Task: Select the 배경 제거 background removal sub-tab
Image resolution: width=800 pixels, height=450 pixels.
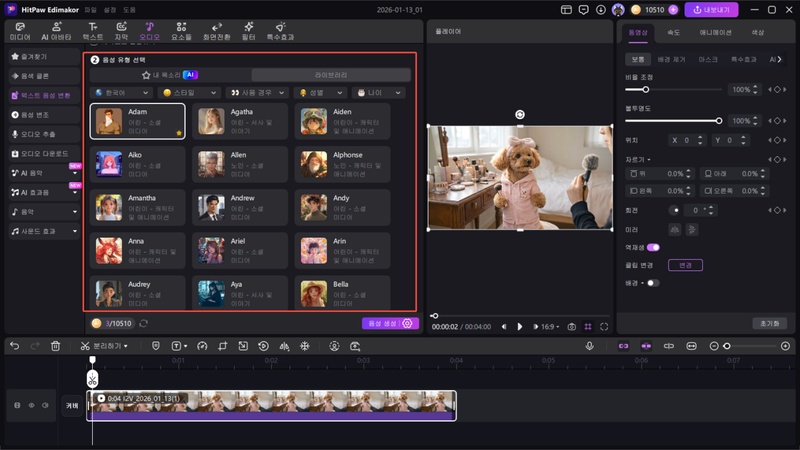Action: tap(671, 60)
